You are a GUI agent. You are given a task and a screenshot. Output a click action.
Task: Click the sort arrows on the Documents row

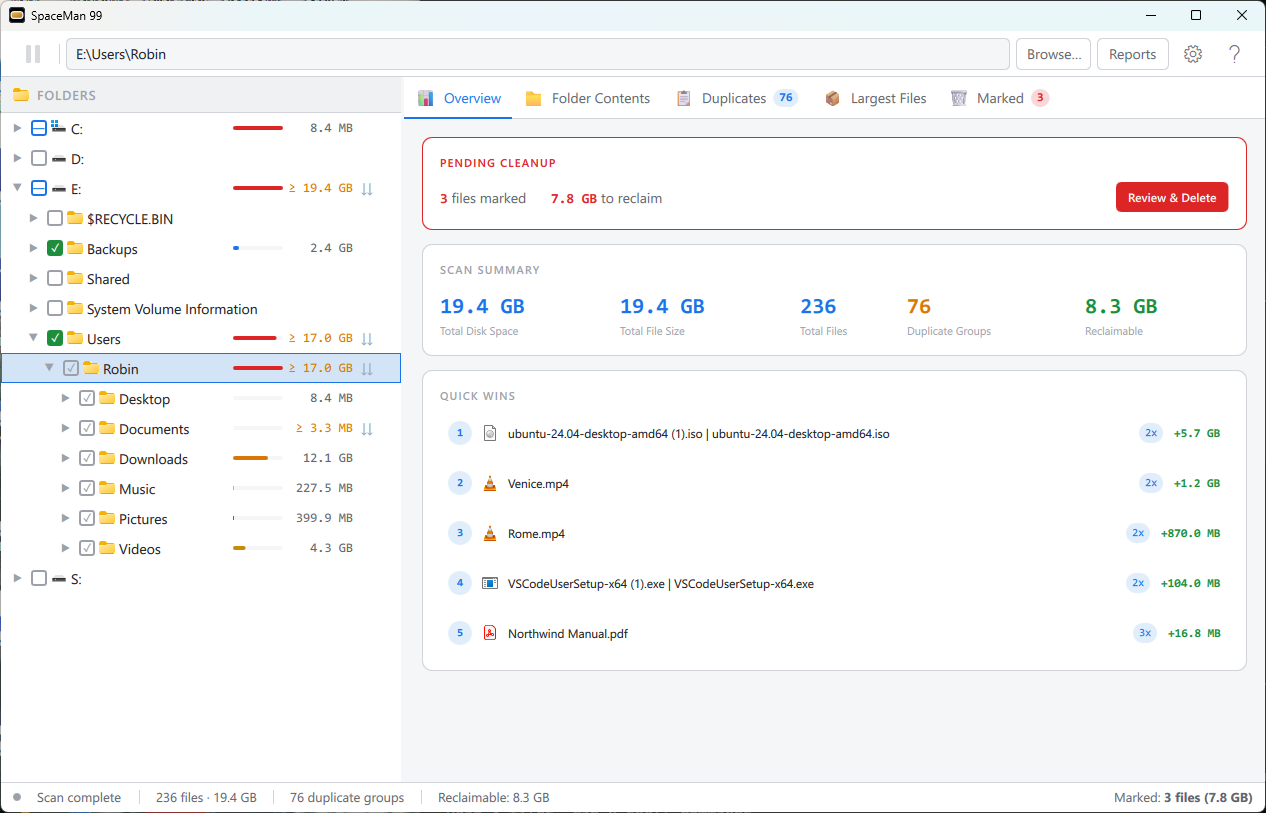(x=367, y=428)
